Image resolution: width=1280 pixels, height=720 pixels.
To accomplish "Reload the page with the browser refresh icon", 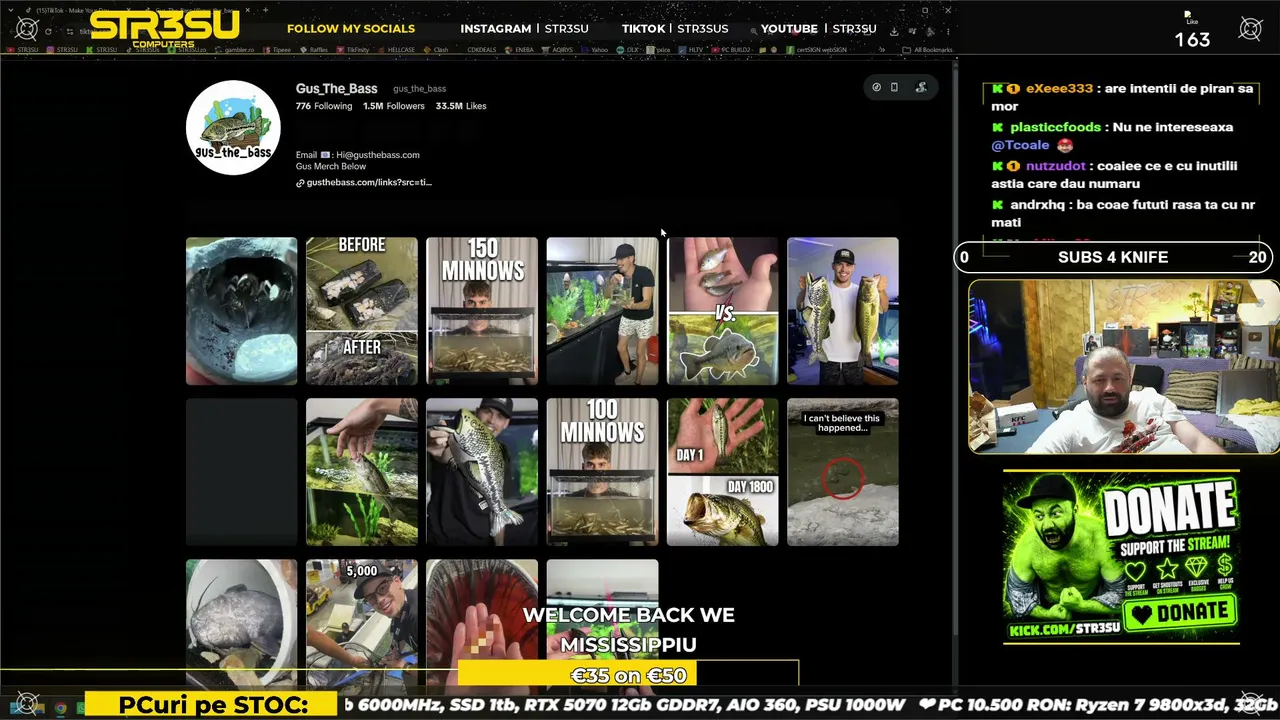I will [48, 31].
